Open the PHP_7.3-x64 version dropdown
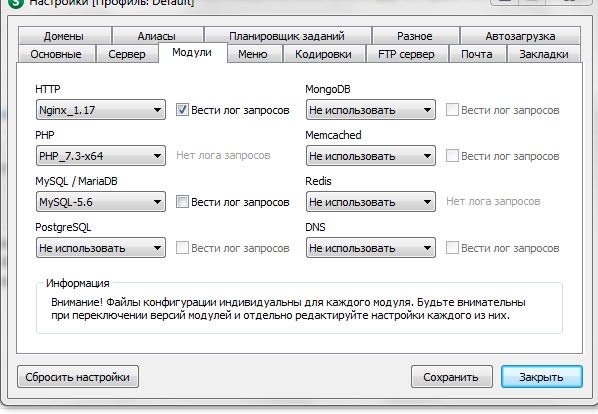Image resolution: width=598 pixels, height=414 pixels. 101,156
